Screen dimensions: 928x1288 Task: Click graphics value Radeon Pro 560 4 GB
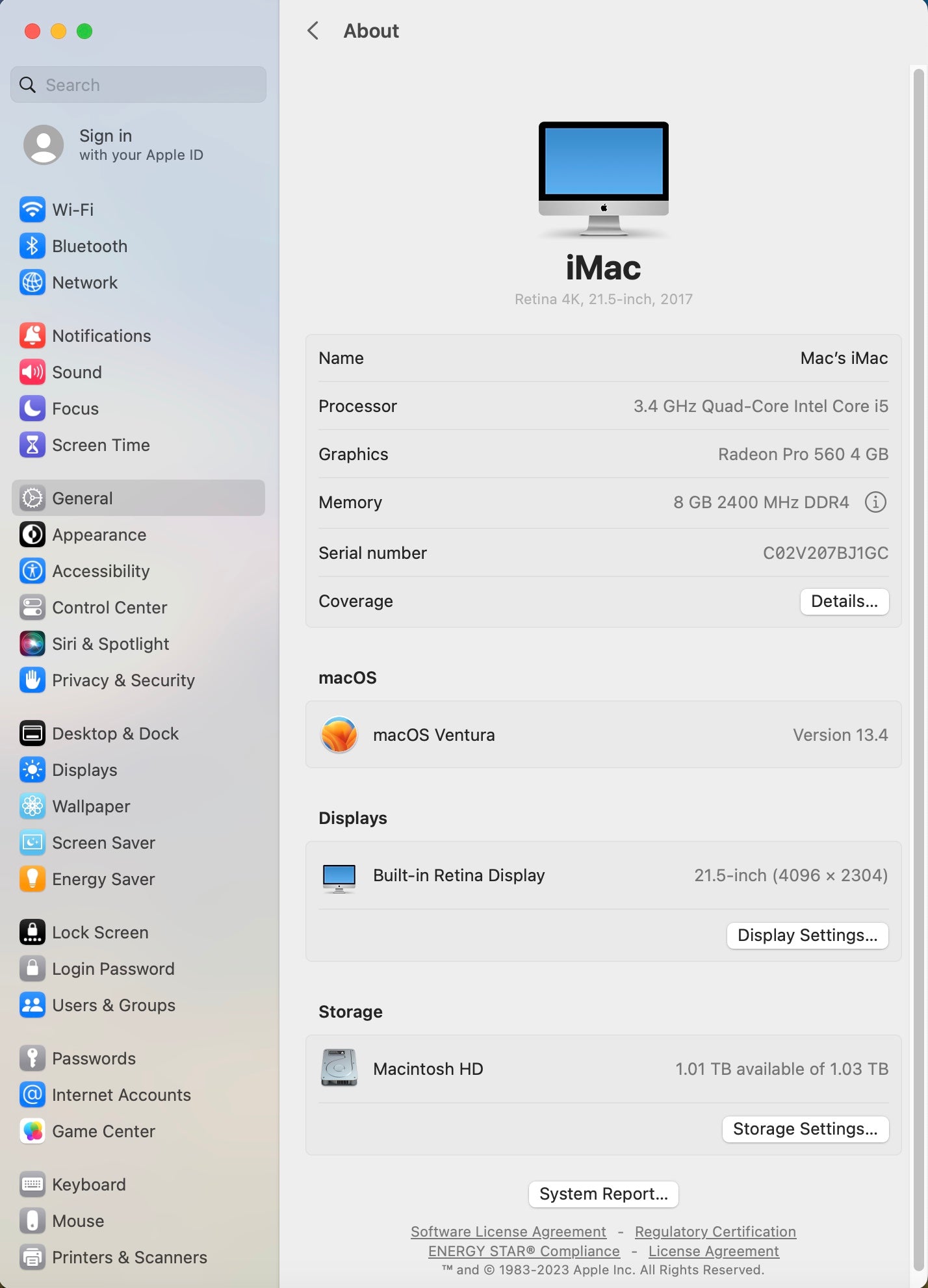[803, 454]
